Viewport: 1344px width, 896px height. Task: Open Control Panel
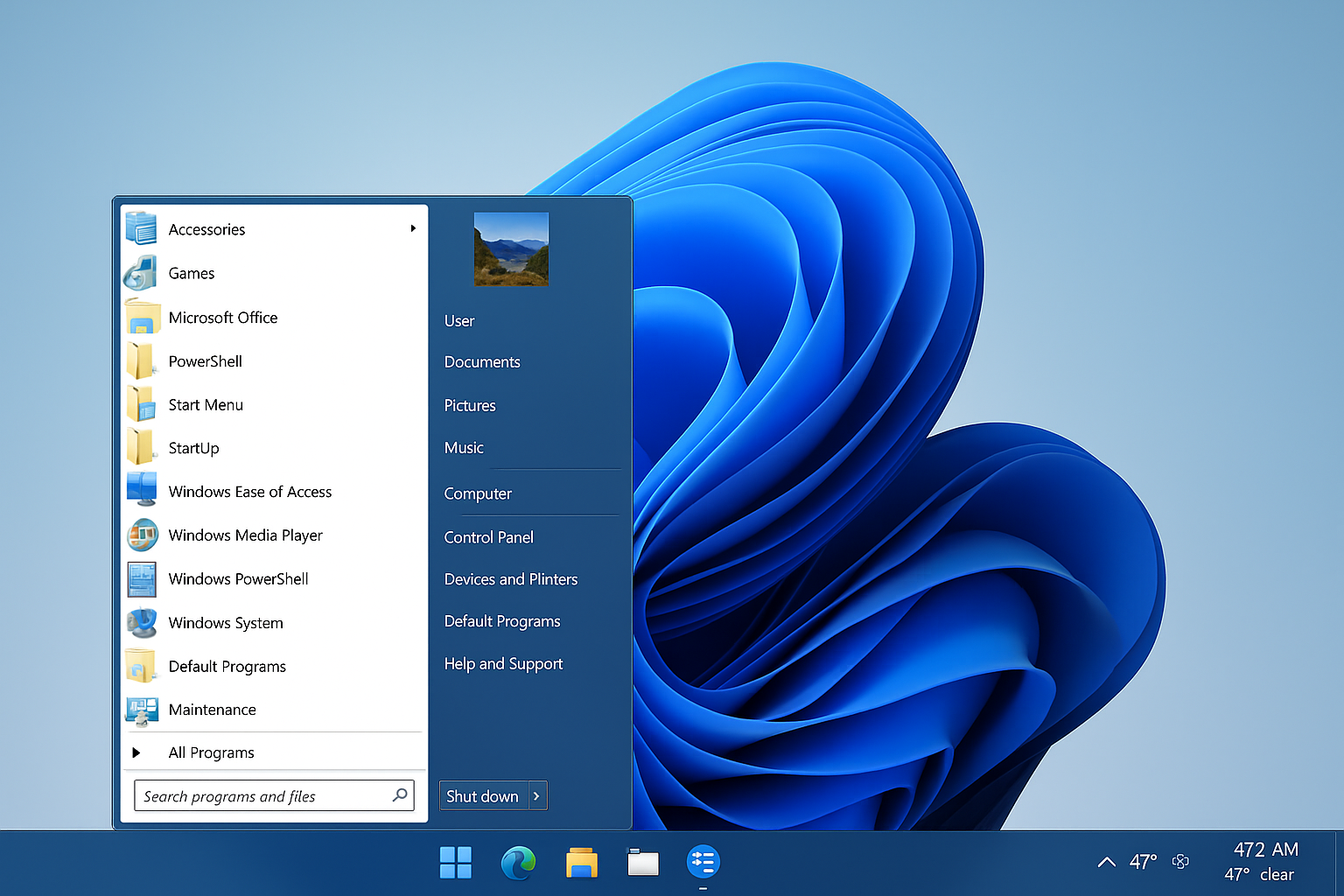(488, 536)
